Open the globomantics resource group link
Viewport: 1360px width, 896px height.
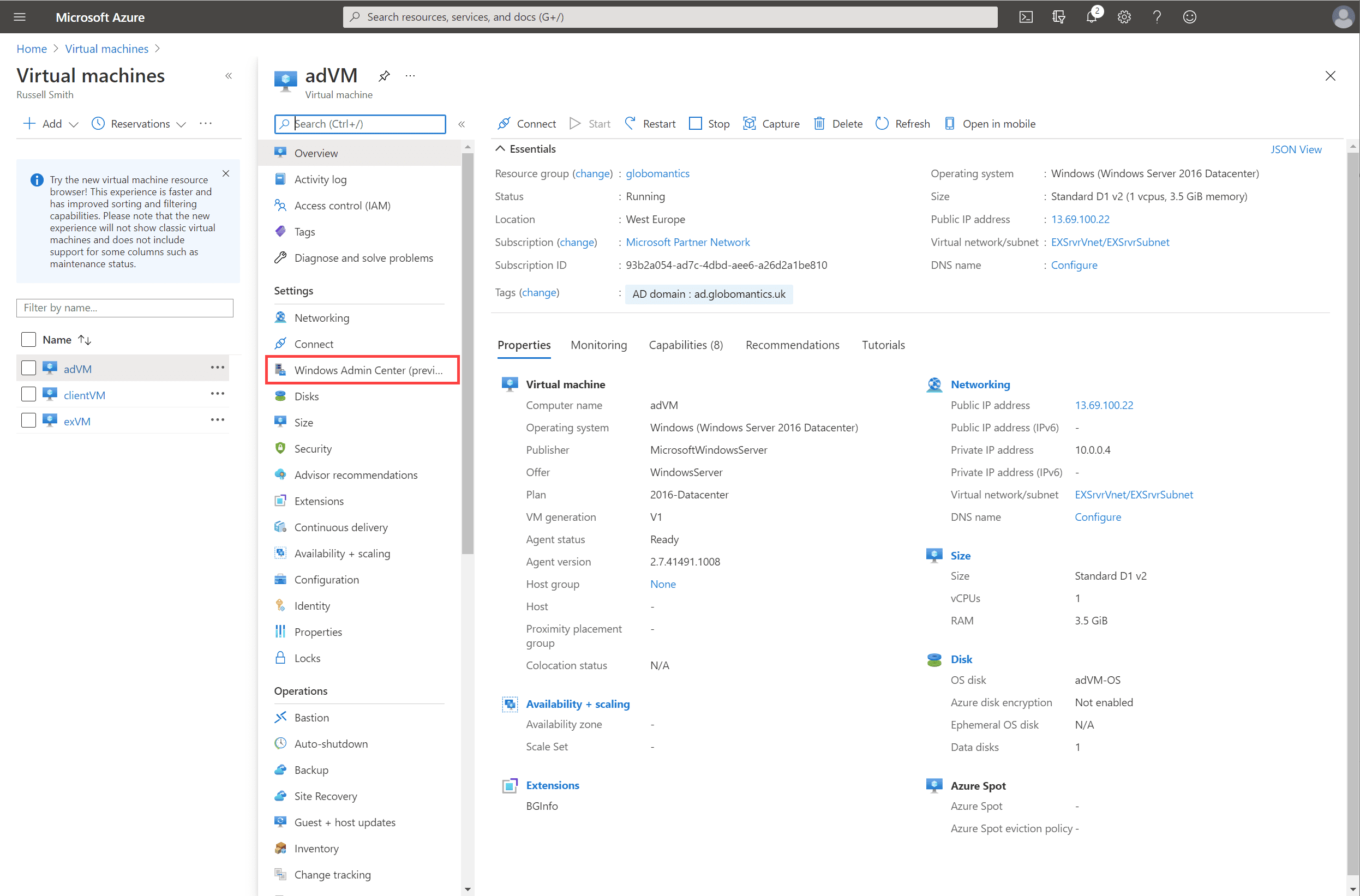point(657,173)
